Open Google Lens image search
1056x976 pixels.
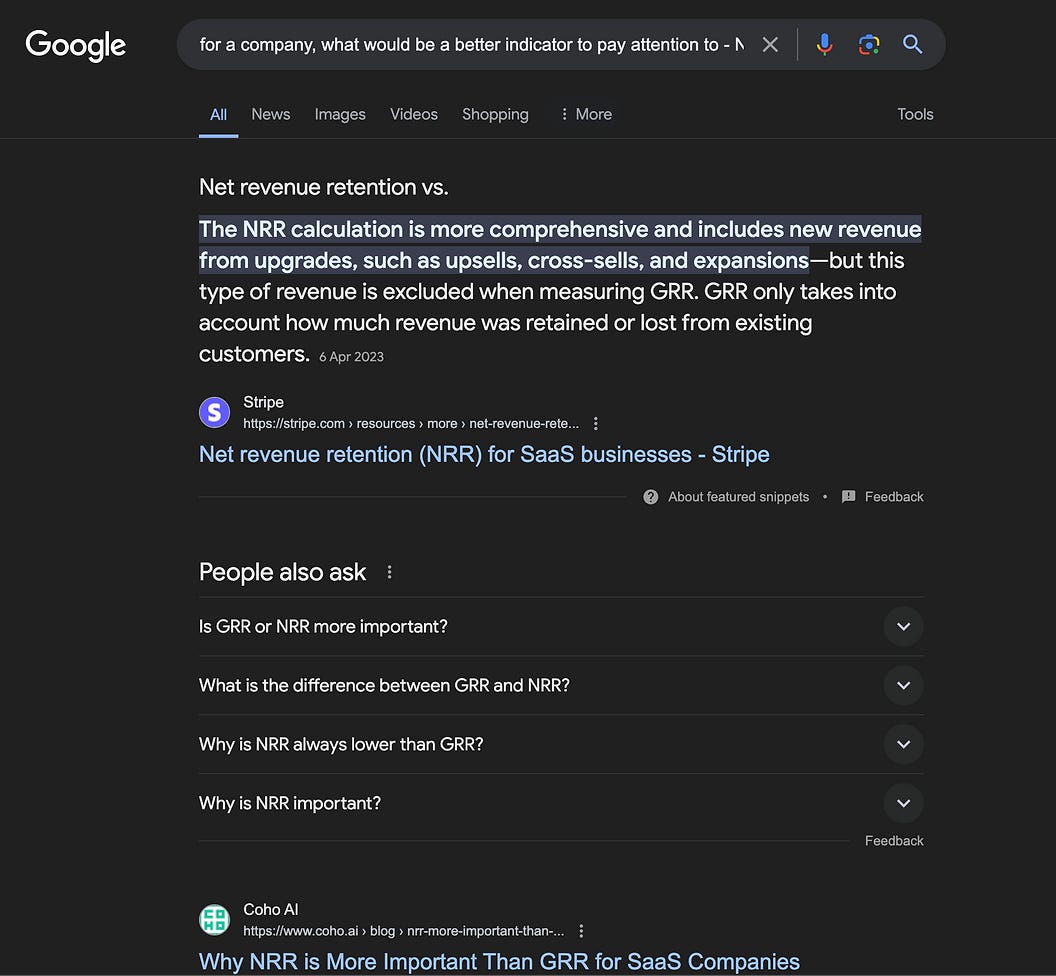(x=869, y=44)
